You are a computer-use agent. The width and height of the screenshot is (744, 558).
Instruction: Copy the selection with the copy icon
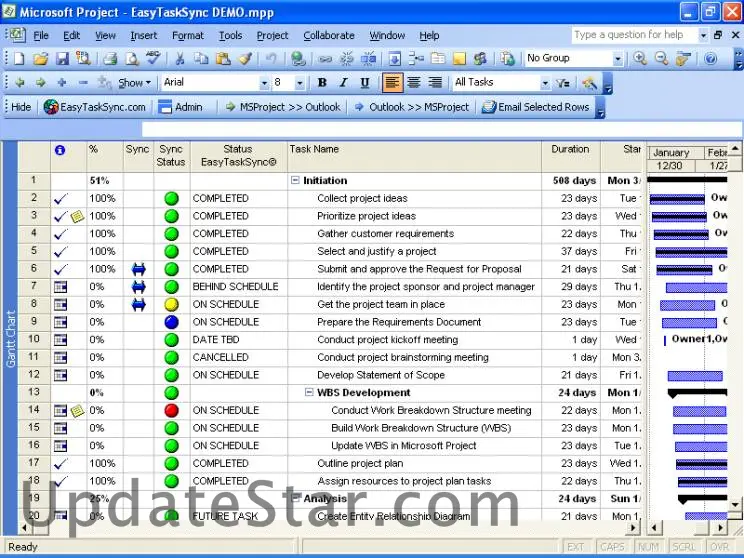pos(201,59)
